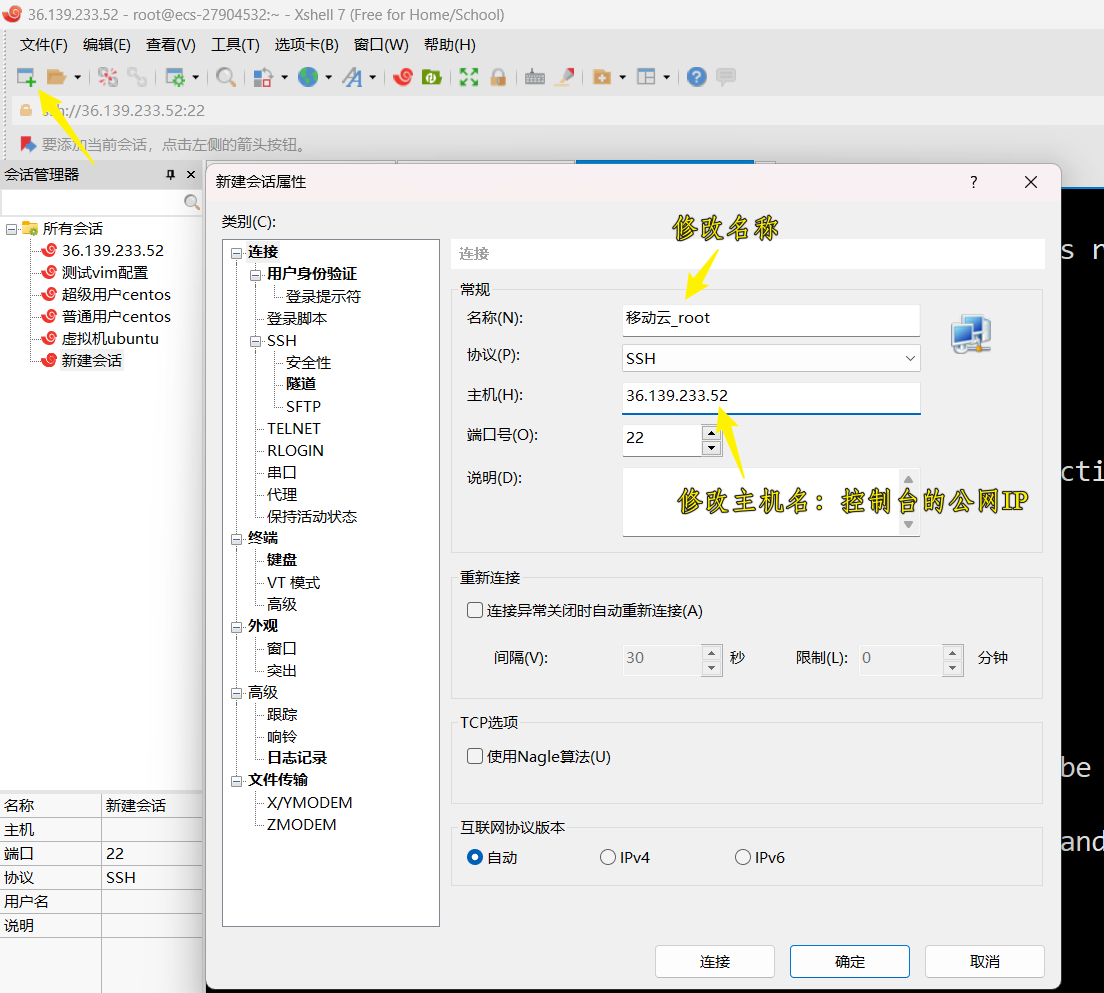Select 虚拟机ubuntu session
This screenshot has height=993, width=1104.
click(110, 339)
